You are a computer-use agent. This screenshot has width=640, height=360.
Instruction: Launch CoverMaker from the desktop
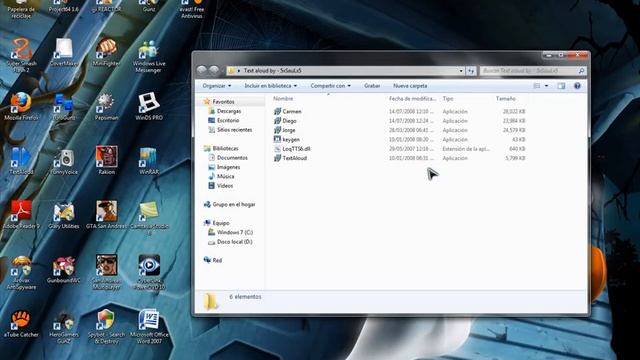click(x=64, y=52)
